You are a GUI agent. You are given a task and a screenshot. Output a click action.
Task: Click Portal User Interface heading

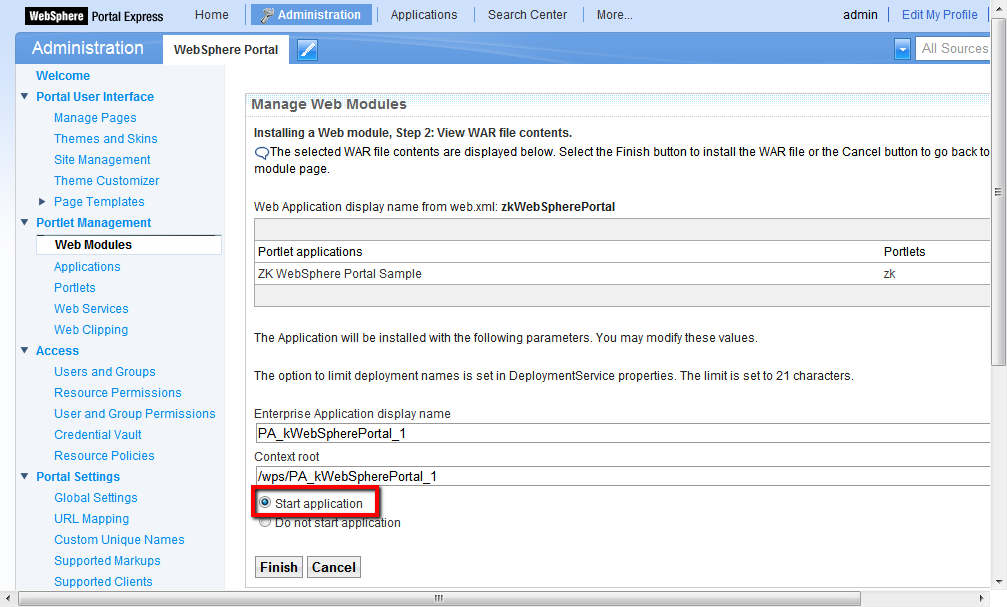pyautogui.click(x=95, y=97)
